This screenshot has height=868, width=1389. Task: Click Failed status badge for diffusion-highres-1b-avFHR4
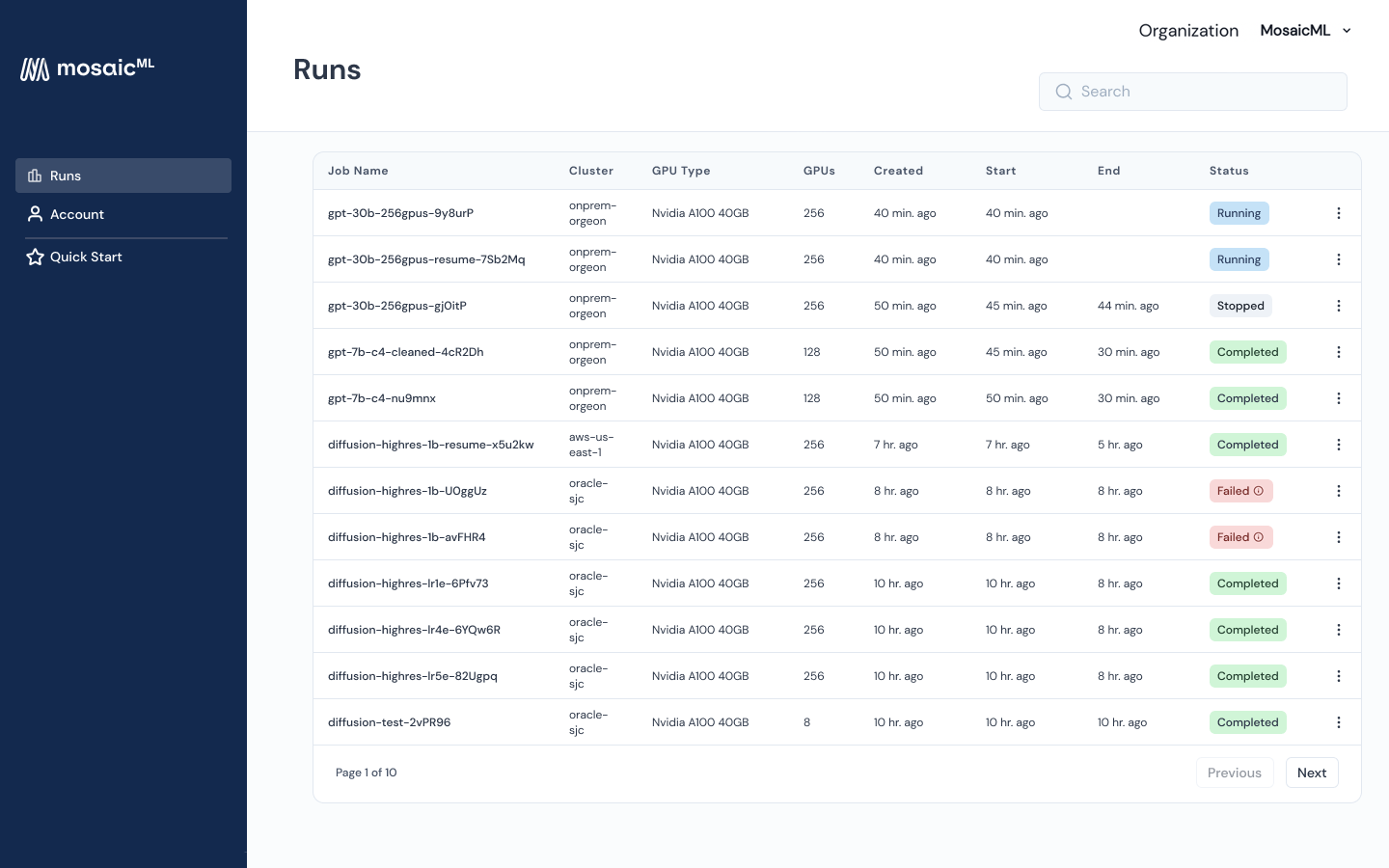pos(1241,537)
